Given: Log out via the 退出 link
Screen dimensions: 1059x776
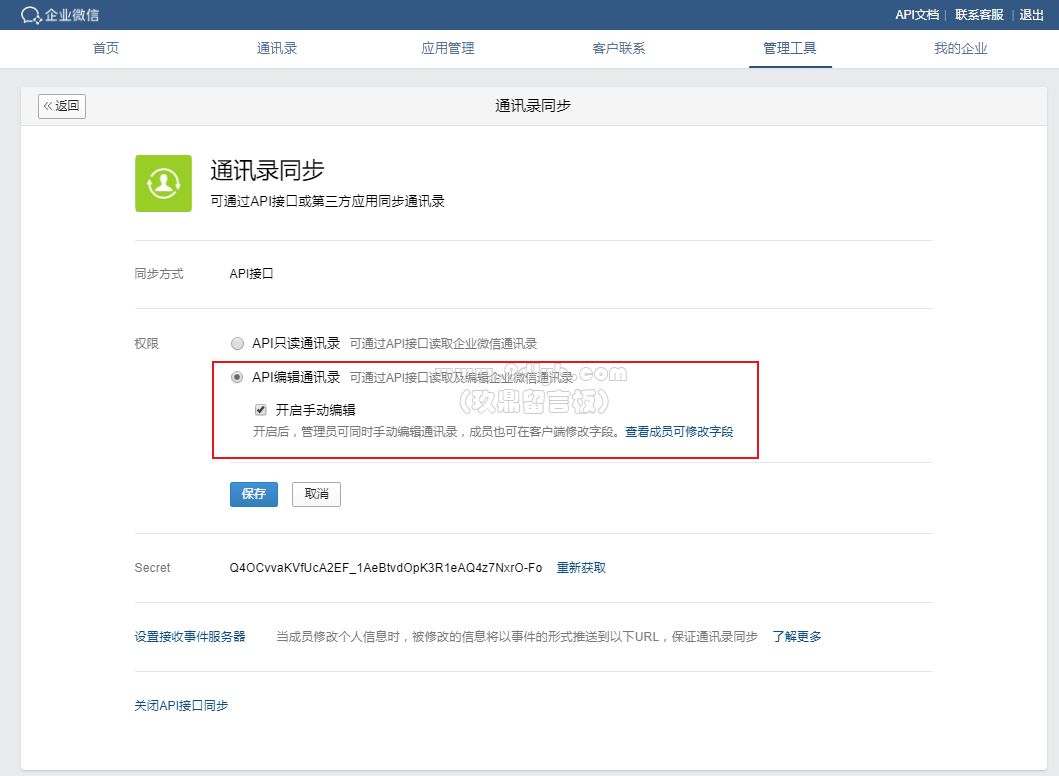Looking at the screenshot, I should (x=1031, y=15).
